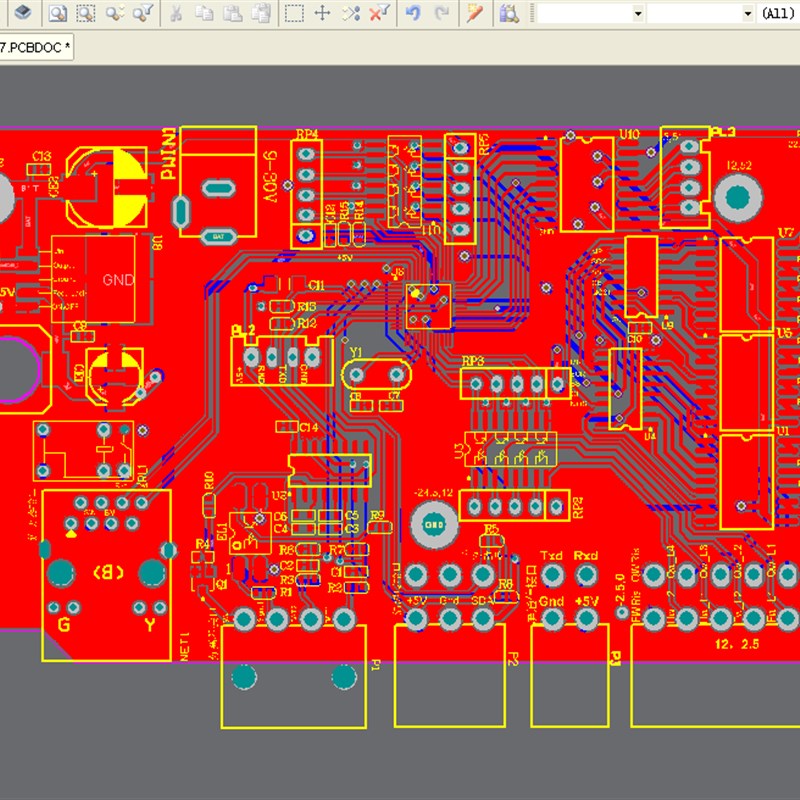Click the Deselect All icon
Screen dimensions: 800x800
click(351, 13)
